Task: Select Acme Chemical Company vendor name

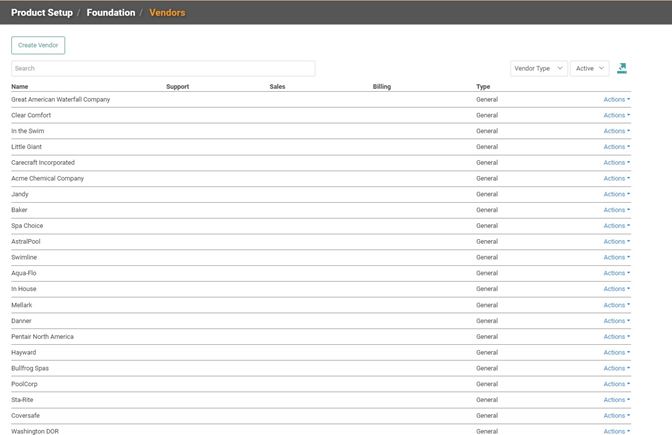Action: 48,179
